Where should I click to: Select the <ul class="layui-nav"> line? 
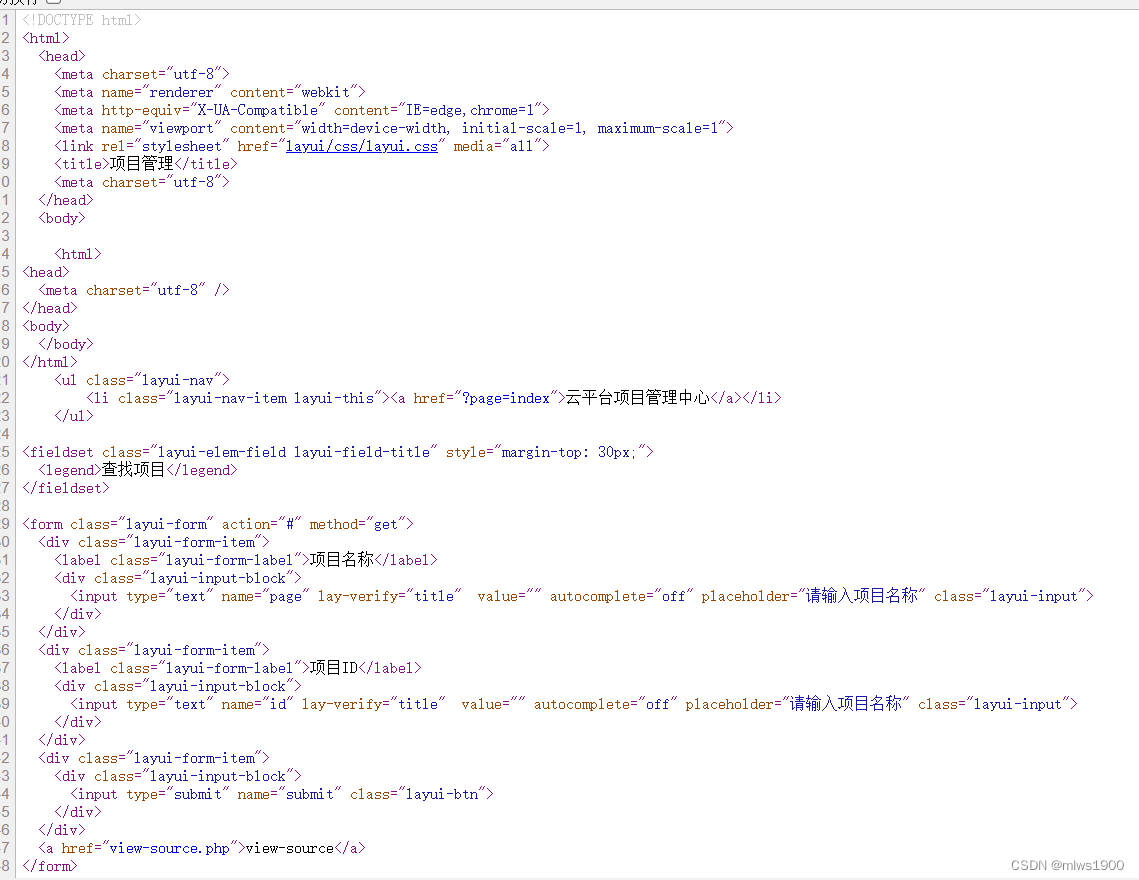(142, 380)
